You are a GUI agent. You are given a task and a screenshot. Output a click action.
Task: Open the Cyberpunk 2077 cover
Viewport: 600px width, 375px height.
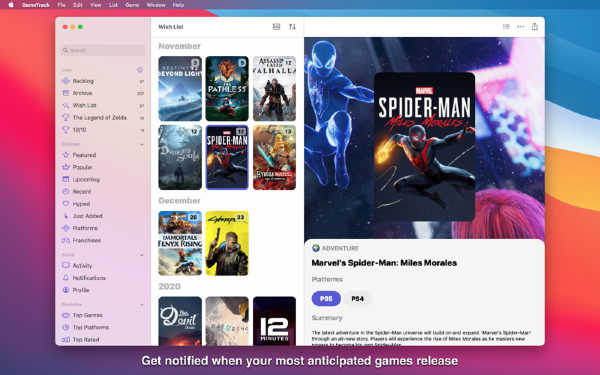[x=227, y=243]
